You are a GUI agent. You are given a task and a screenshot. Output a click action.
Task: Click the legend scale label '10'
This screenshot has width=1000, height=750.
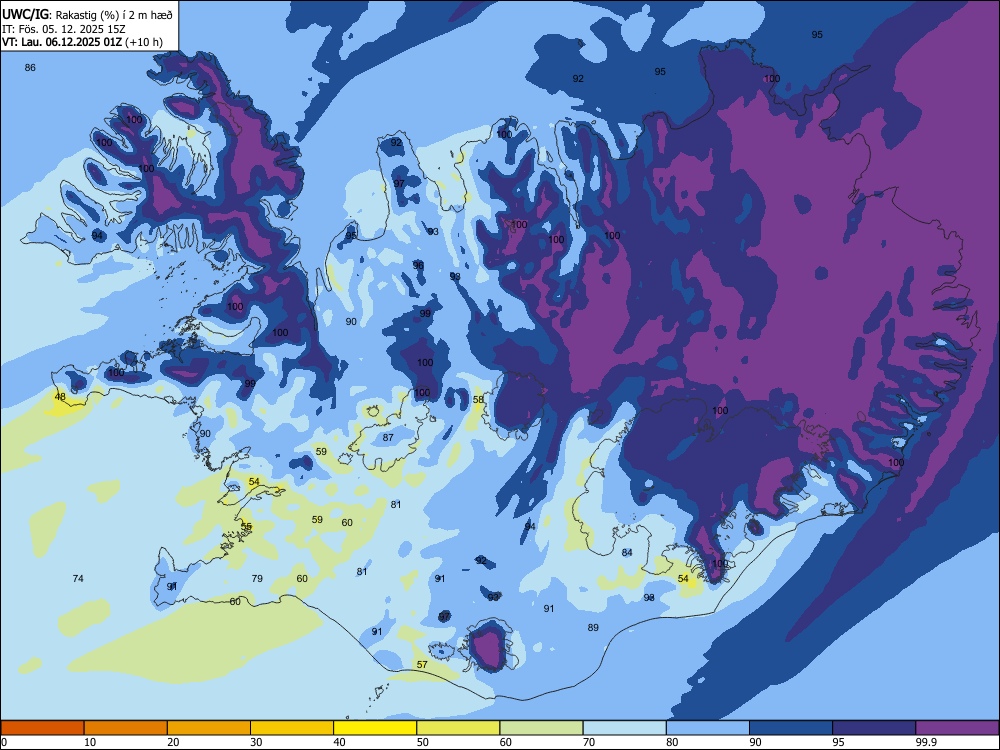(90, 742)
